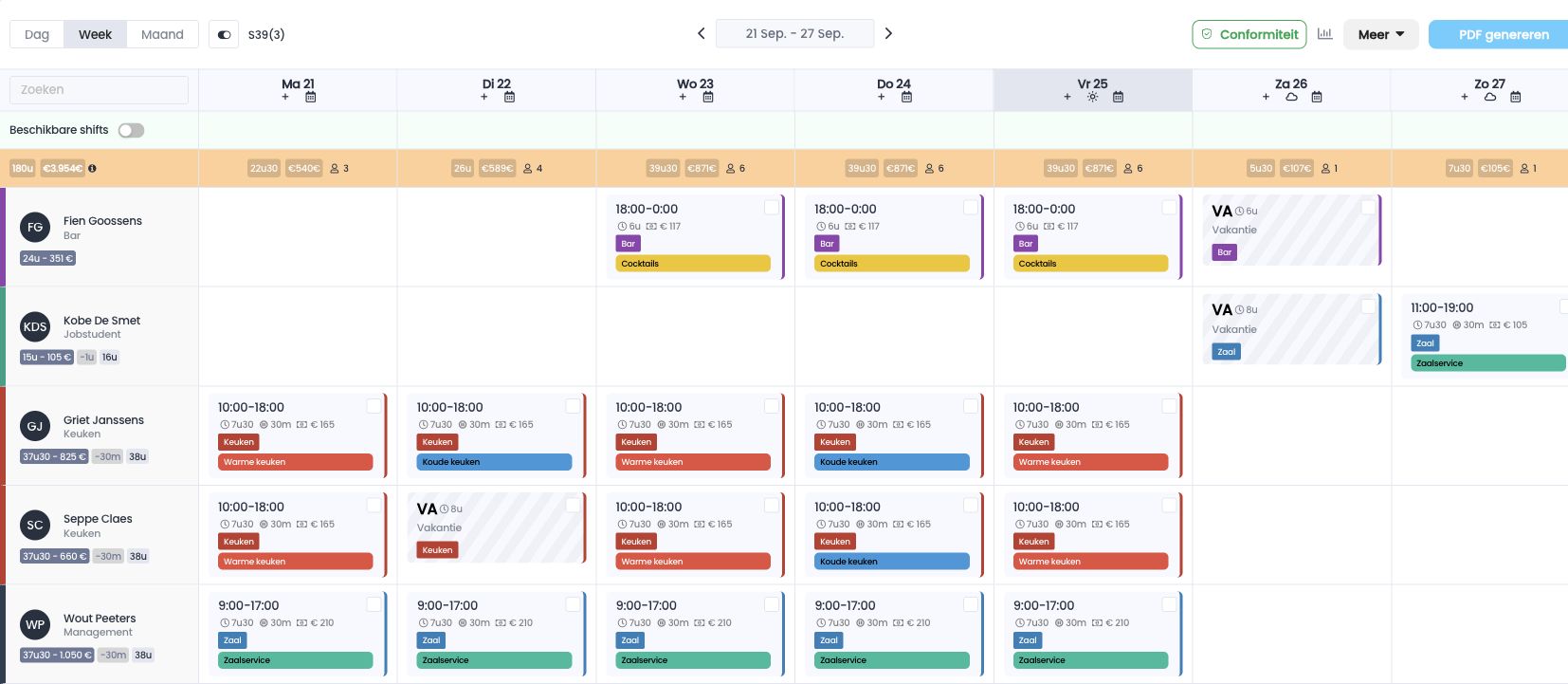The height and width of the screenshot is (684, 1568).
Task: Open the Meer dropdown menu
Action: [1381, 34]
